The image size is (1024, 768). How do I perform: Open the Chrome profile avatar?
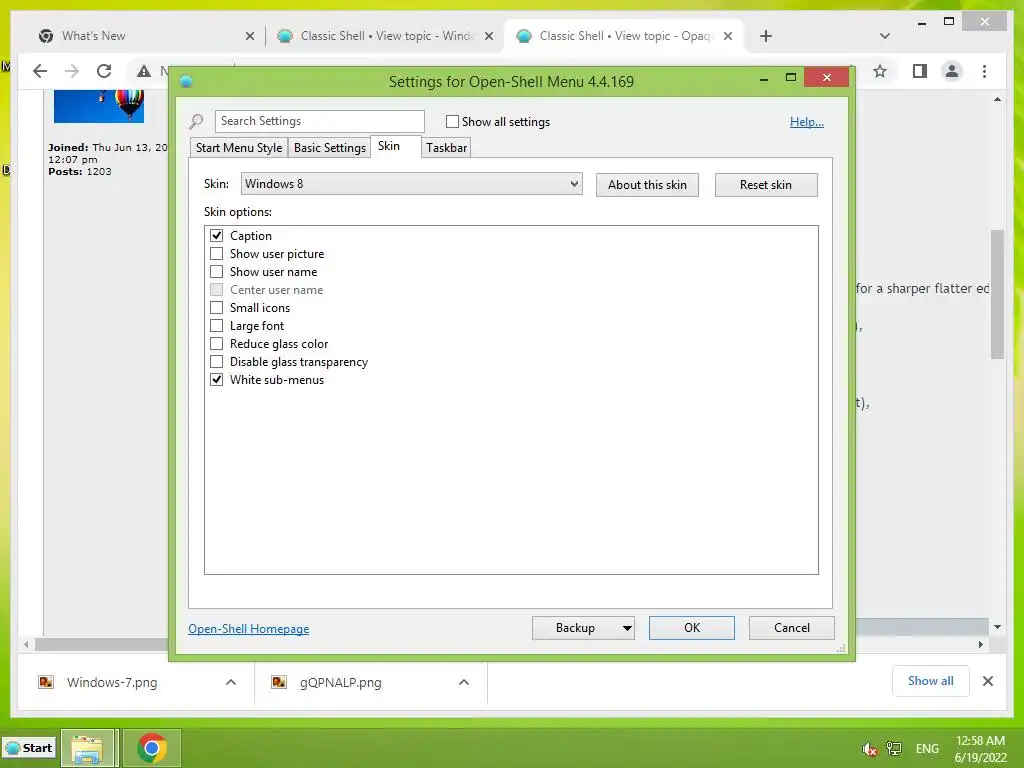[x=952, y=71]
